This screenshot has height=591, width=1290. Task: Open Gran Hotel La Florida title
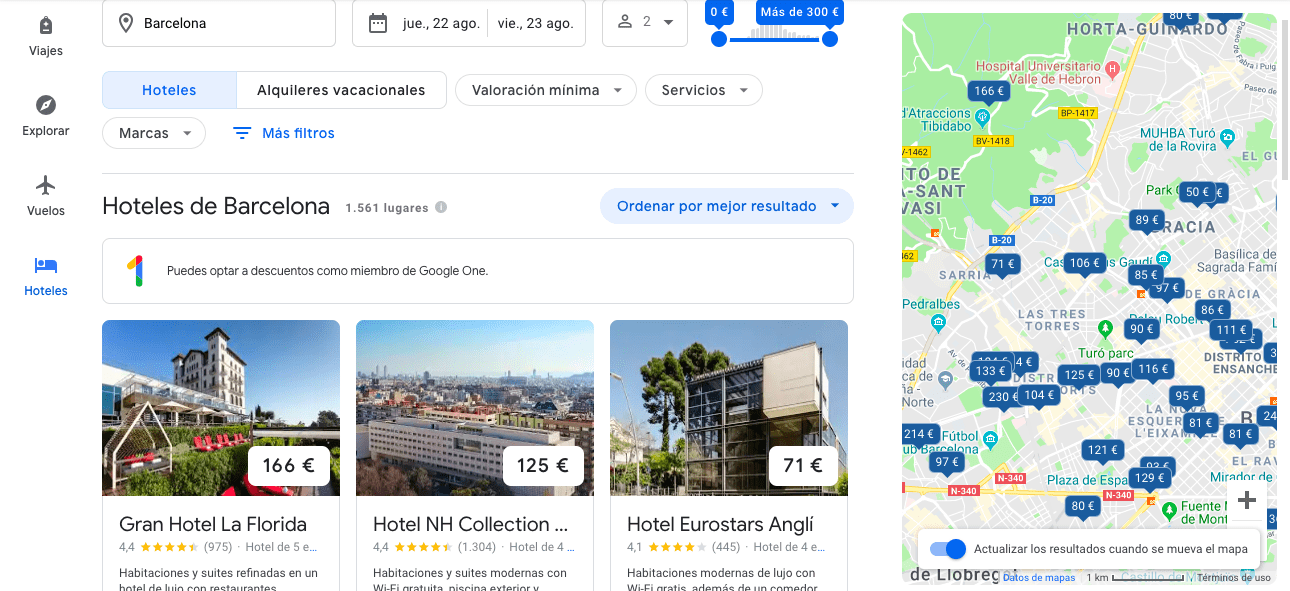tap(213, 524)
